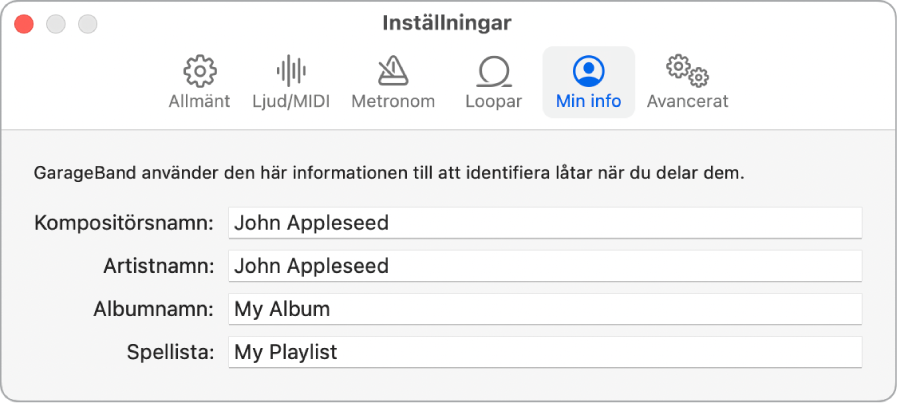Click the Loopar tab label
The width and height of the screenshot is (899, 404).
(x=494, y=101)
